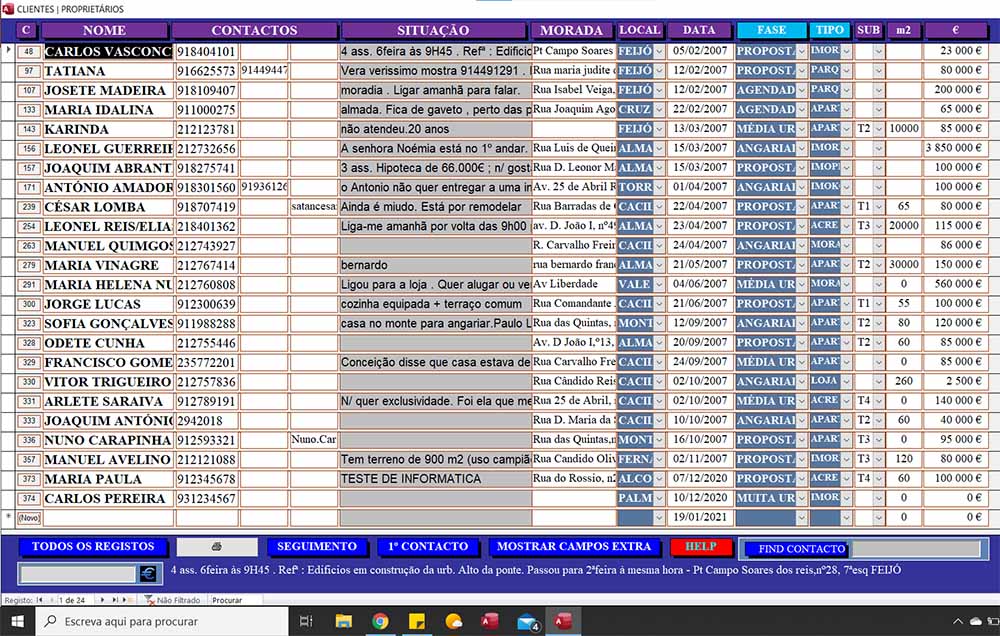Expand TIPO dropdown for Maria Paula row
The width and height of the screenshot is (1000, 636).
pos(846,478)
